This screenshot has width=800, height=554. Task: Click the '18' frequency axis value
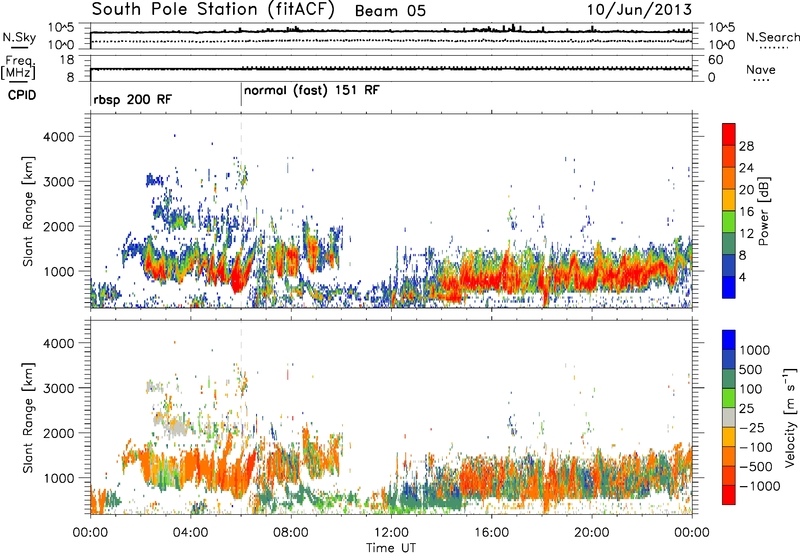click(67, 60)
